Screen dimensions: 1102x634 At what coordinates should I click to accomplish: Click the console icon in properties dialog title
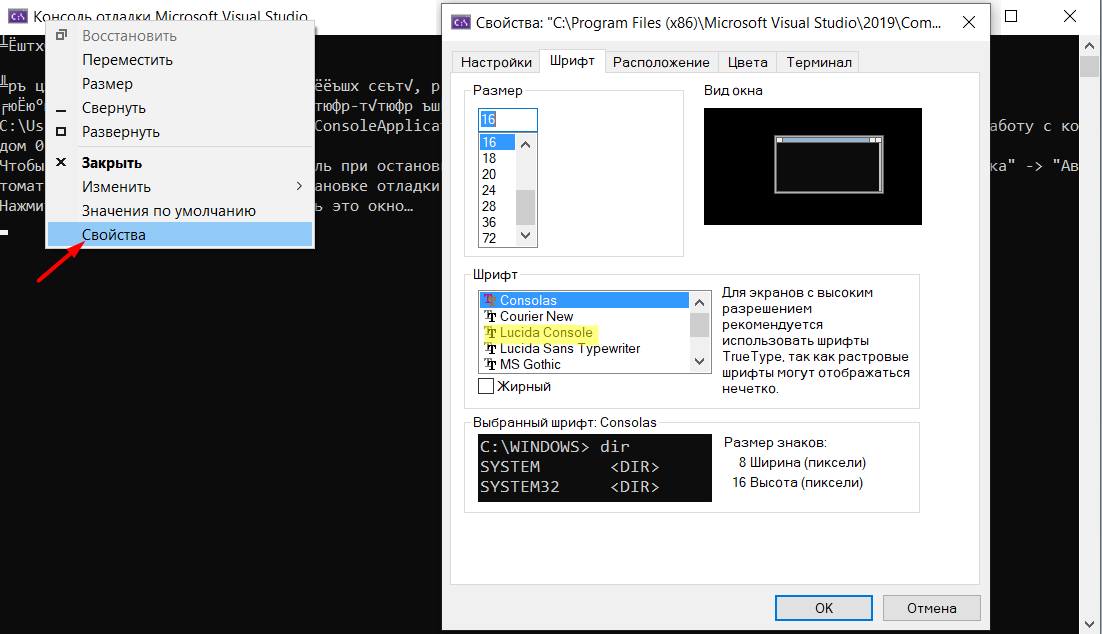point(460,22)
